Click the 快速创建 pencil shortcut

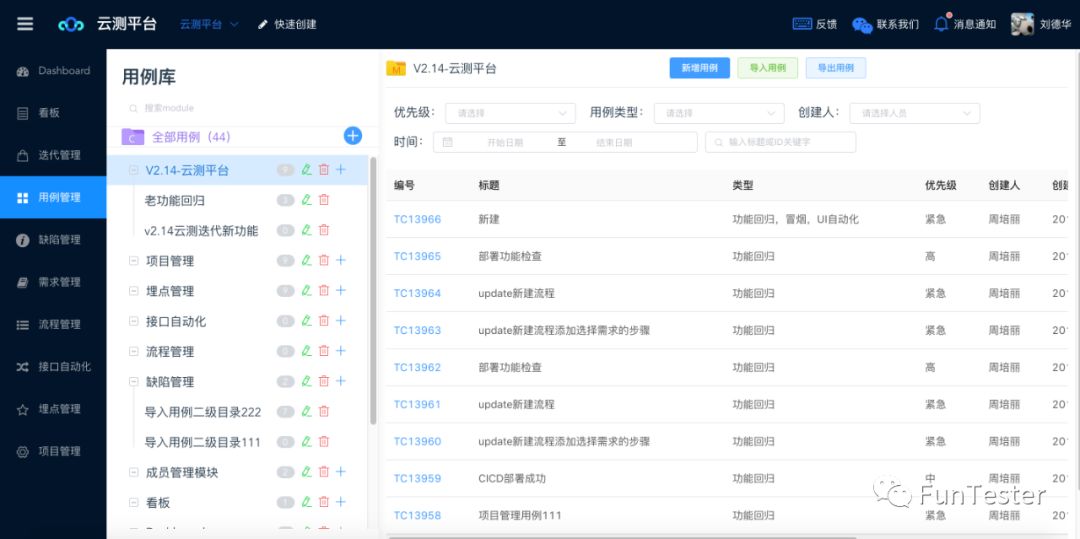[287, 24]
